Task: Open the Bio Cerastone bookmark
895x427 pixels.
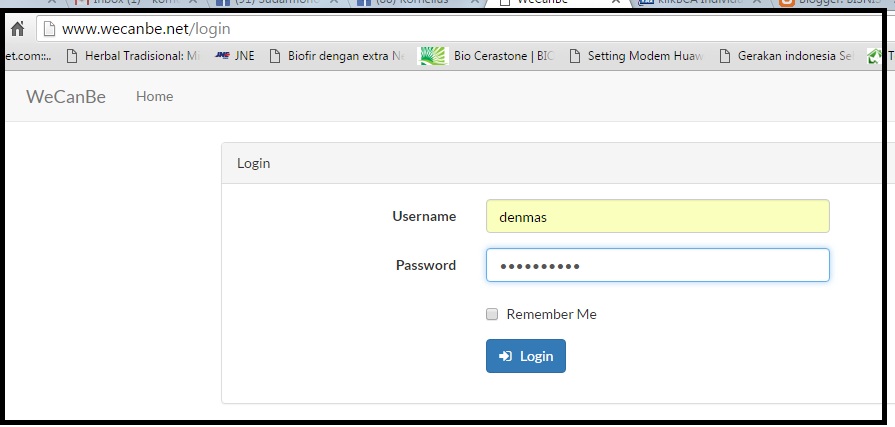Action: (487, 56)
